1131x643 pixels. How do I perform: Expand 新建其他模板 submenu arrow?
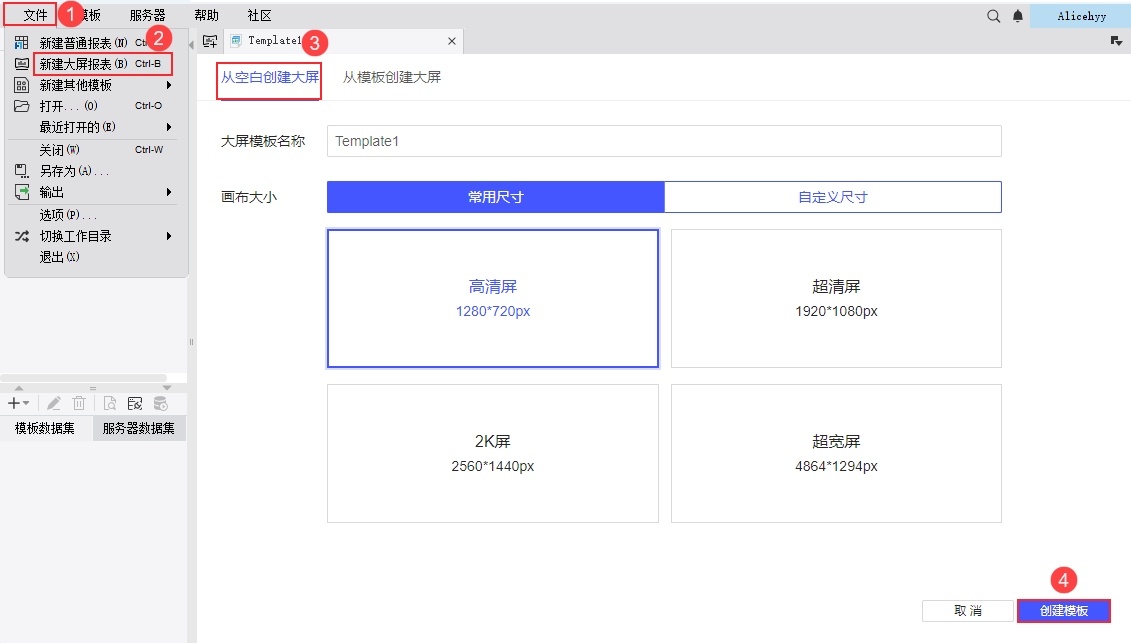(x=169, y=85)
